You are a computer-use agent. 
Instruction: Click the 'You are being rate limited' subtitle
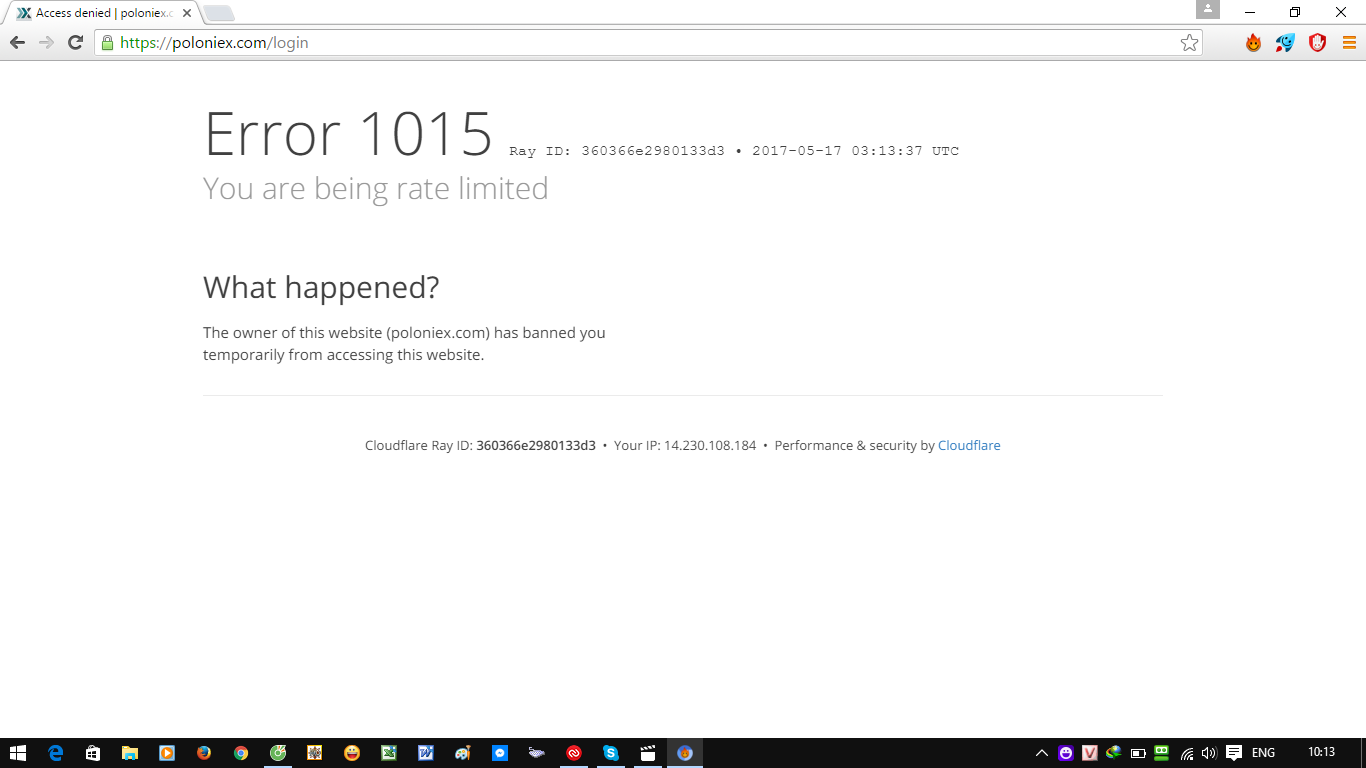tap(376, 189)
